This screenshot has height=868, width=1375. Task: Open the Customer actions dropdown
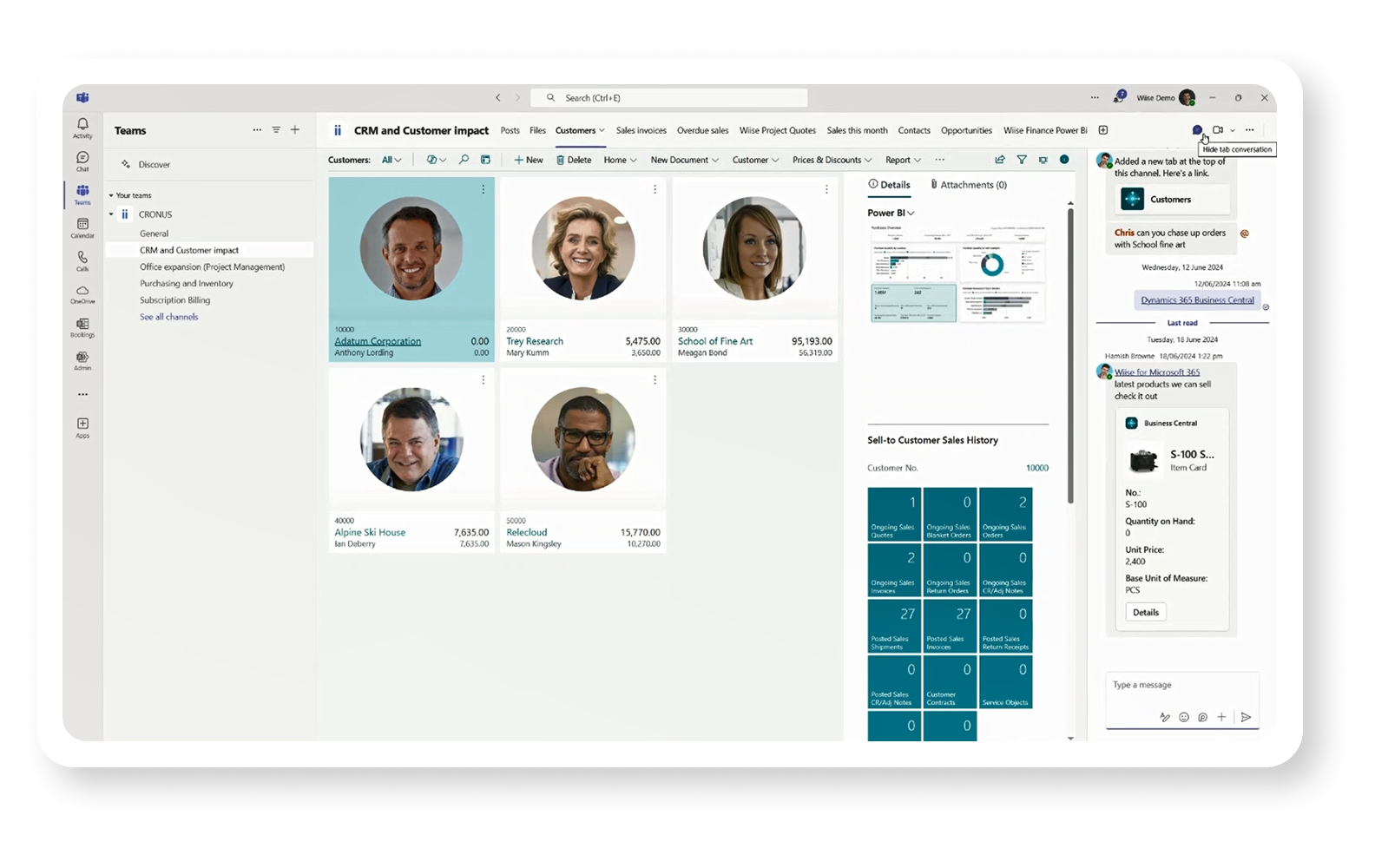[755, 160]
